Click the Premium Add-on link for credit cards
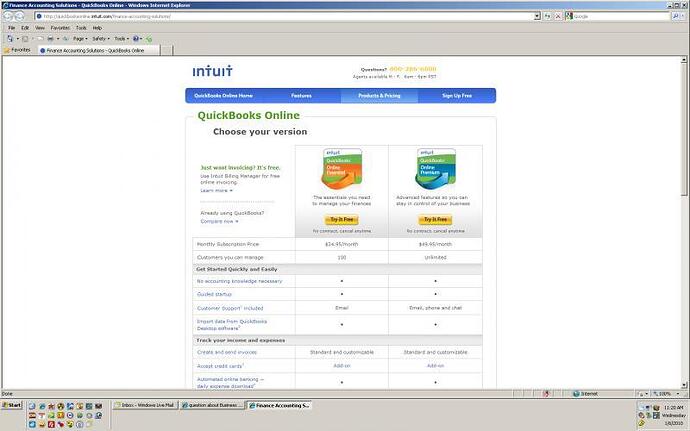 pos(435,366)
